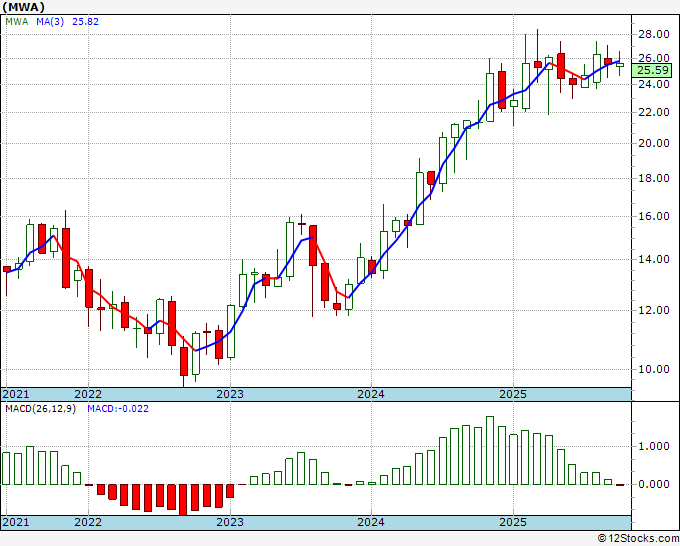Screen dimensions: 680x546
Task: Click 2024 on the MACD timeline
Action: point(371,522)
